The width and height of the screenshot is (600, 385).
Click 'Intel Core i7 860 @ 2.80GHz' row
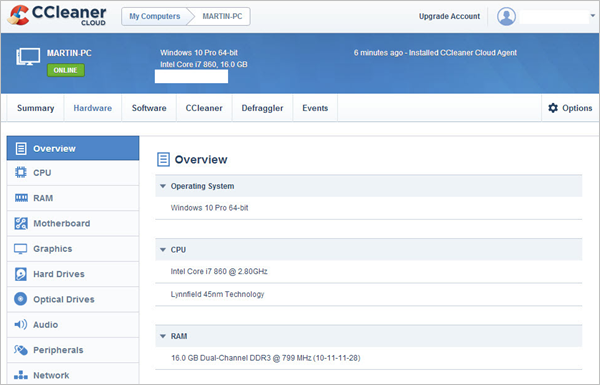click(368, 271)
